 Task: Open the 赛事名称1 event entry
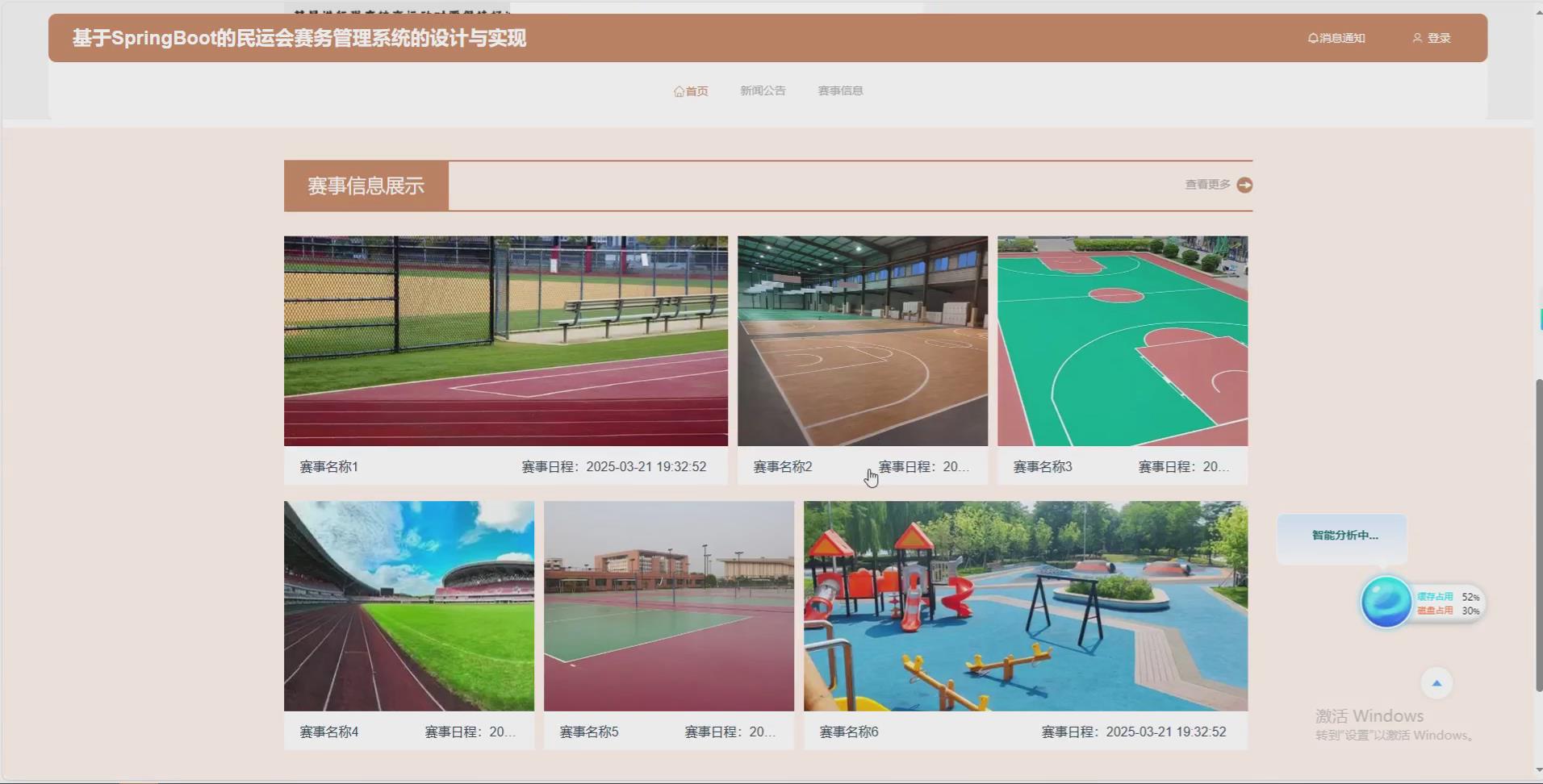coord(328,466)
